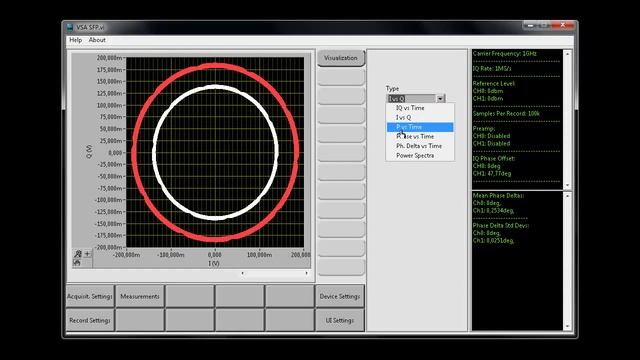Click the Q (V) axis label

click(89, 151)
